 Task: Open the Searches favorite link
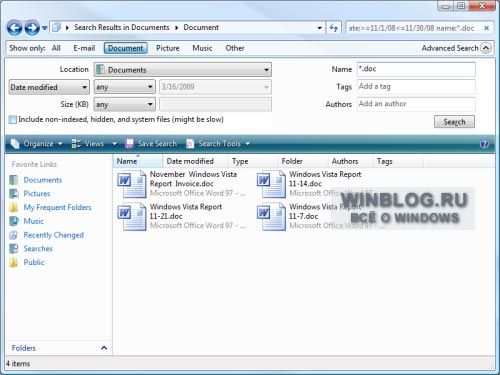38,249
